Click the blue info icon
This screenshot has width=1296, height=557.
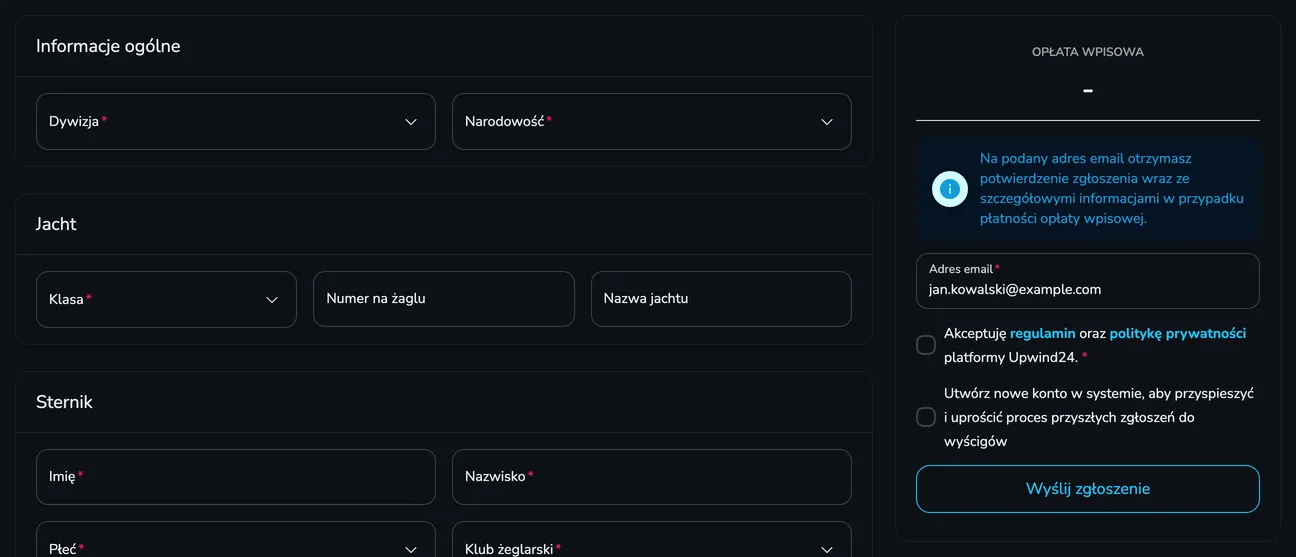pos(949,189)
